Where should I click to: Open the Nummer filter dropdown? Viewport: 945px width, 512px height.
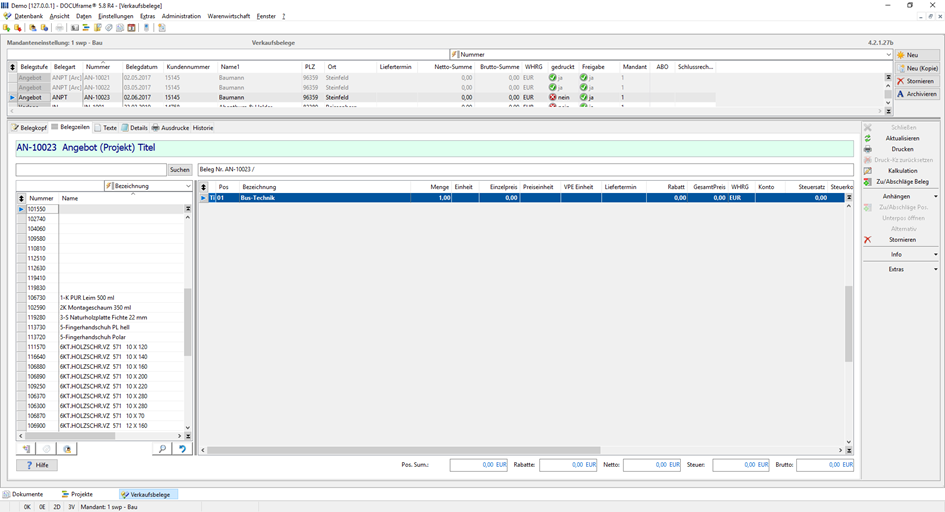(x=888, y=54)
